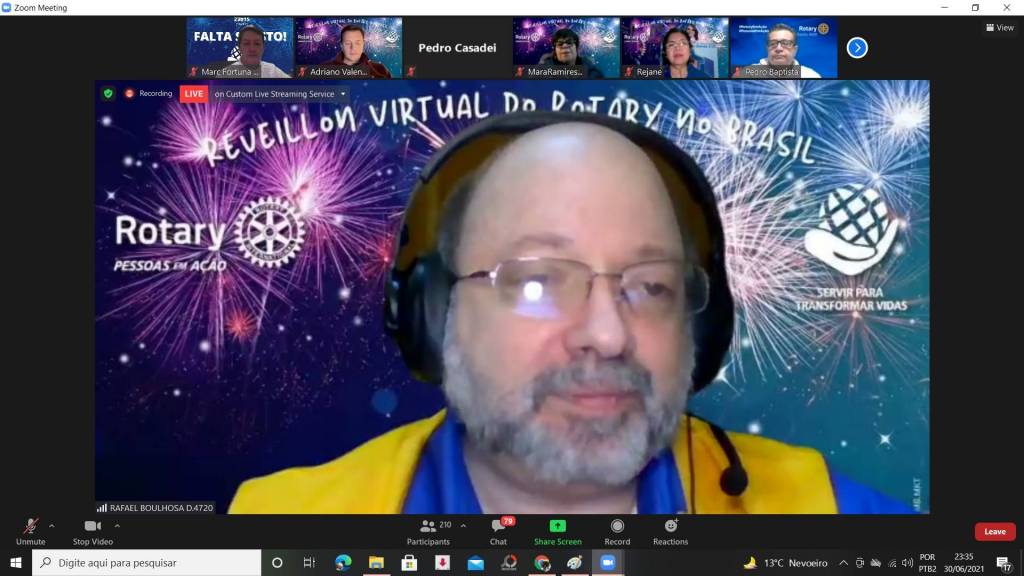Viewport: 1024px width, 576px height.
Task: Expand the Custom Live Streaming Service dropdown
Action: point(343,93)
